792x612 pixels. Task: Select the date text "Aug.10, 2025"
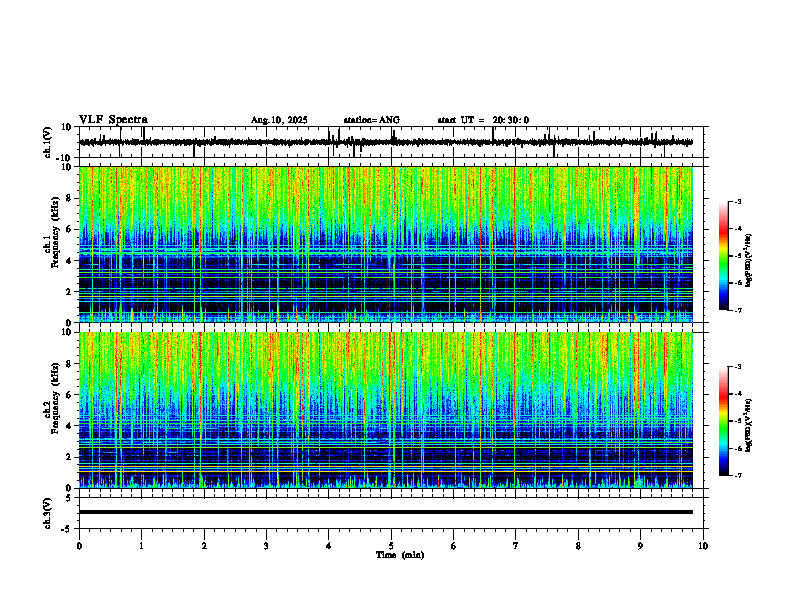279,120
